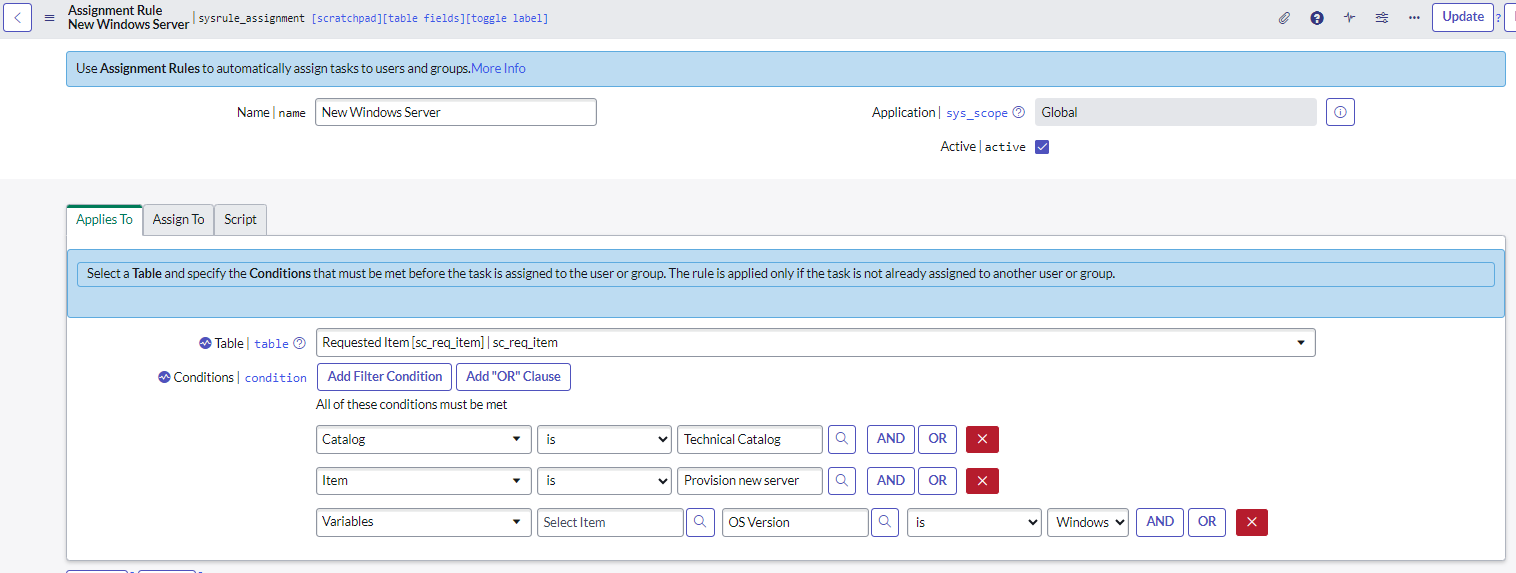Click the Update button
Viewport: 1516px width, 573px height.
[1463, 17]
